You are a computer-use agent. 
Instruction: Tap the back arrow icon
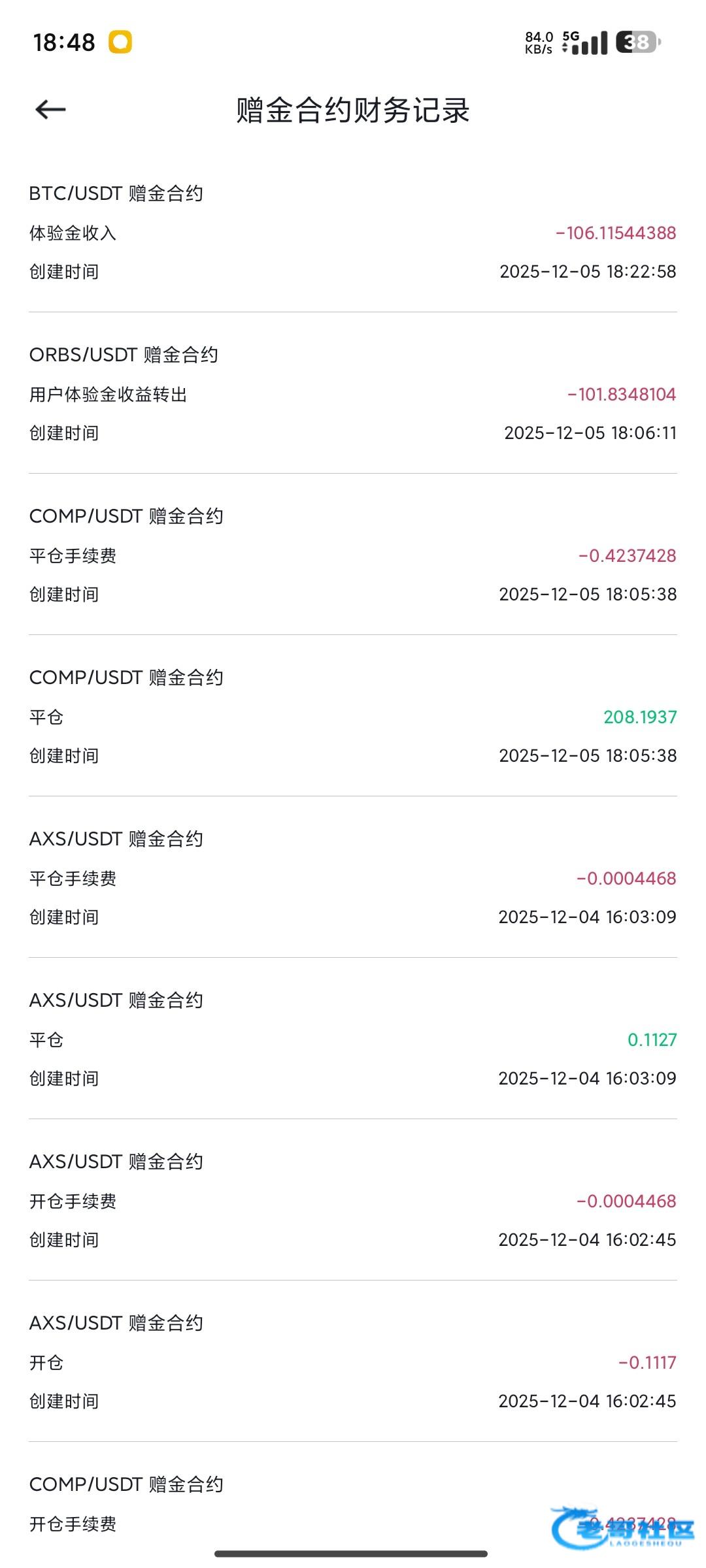50,110
